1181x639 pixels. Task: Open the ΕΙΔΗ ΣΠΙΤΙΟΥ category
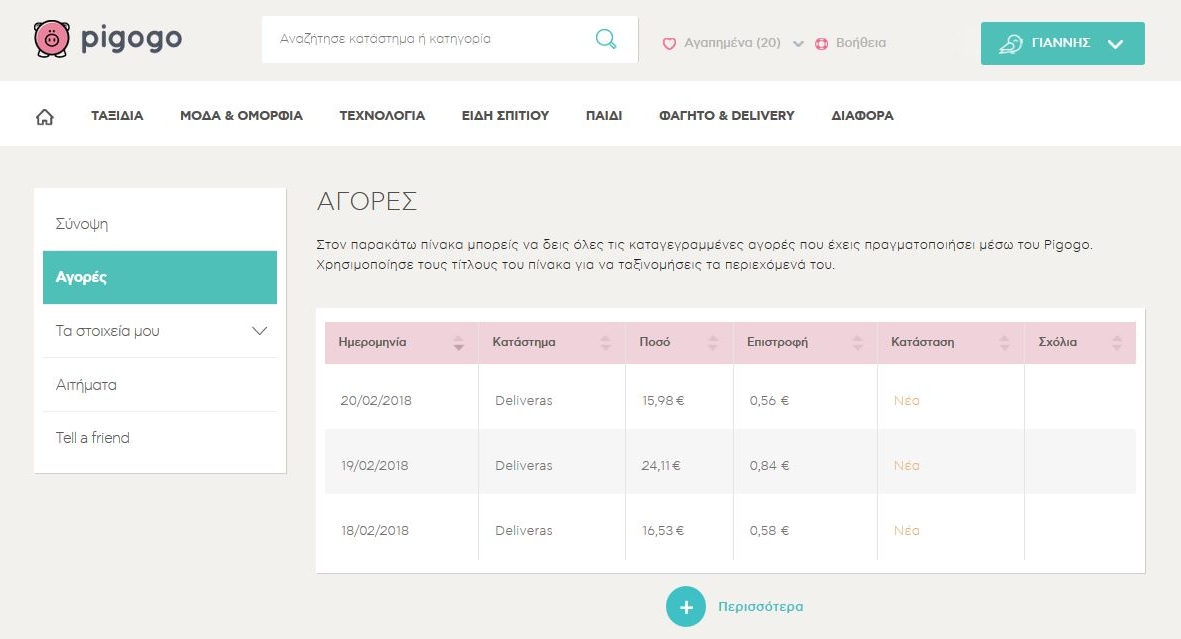pos(505,115)
